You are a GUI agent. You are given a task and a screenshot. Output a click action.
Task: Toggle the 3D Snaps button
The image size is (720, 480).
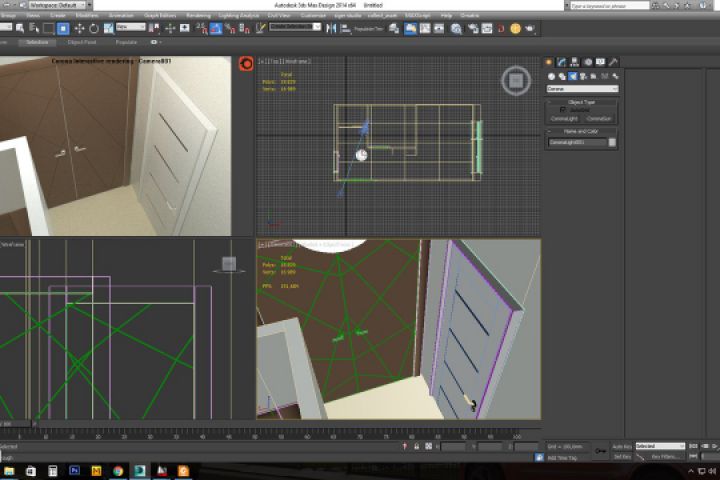[202, 28]
